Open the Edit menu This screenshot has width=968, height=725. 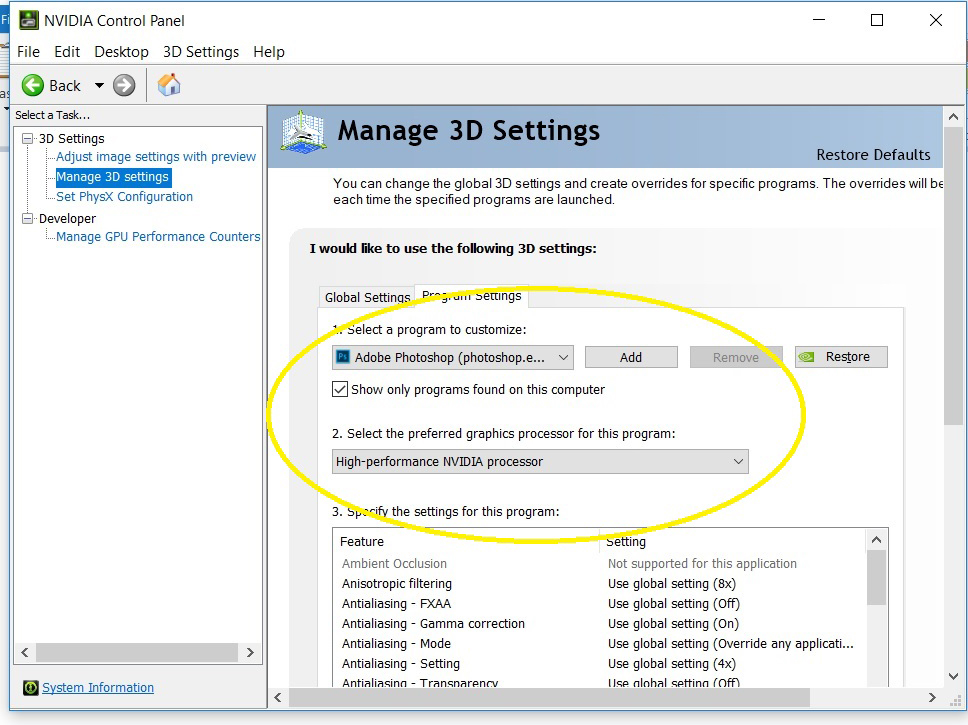pyautogui.click(x=67, y=52)
